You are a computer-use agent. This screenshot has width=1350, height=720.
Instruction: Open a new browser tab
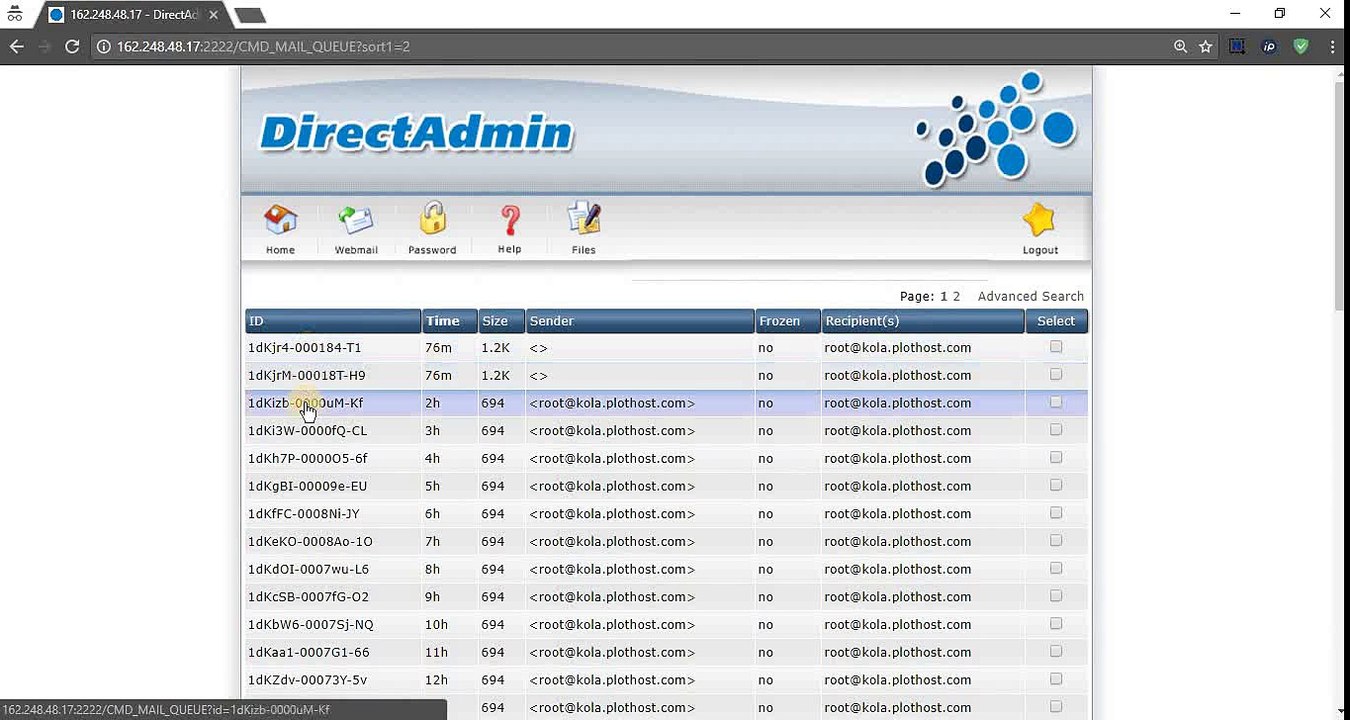(x=249, y=15)
